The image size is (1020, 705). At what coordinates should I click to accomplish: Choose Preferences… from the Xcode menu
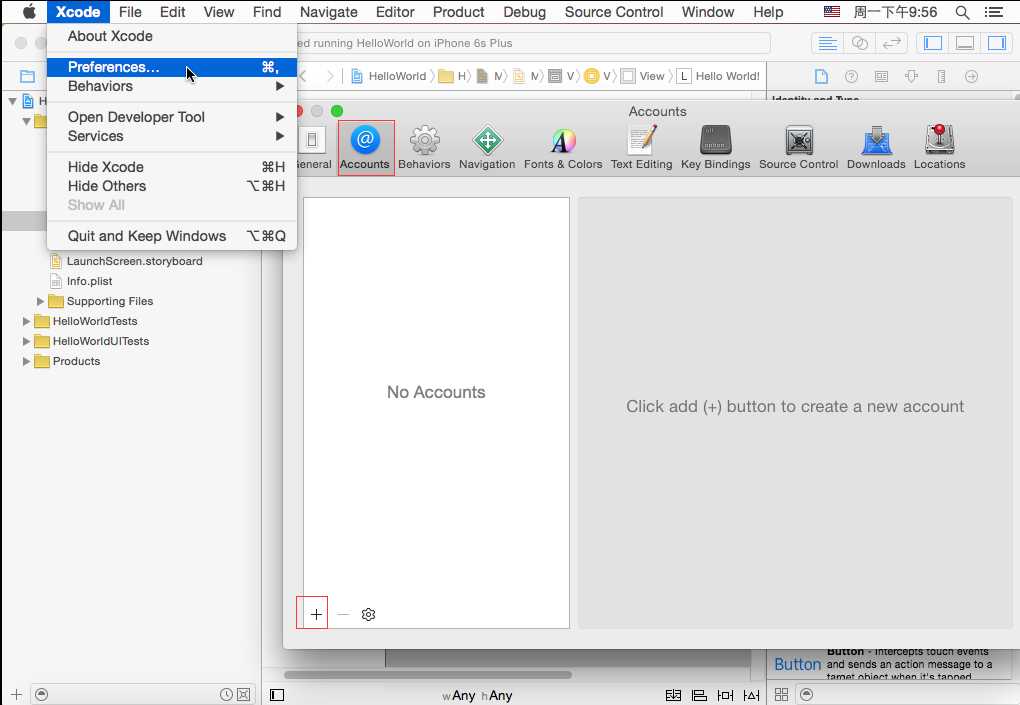[172, 67]
